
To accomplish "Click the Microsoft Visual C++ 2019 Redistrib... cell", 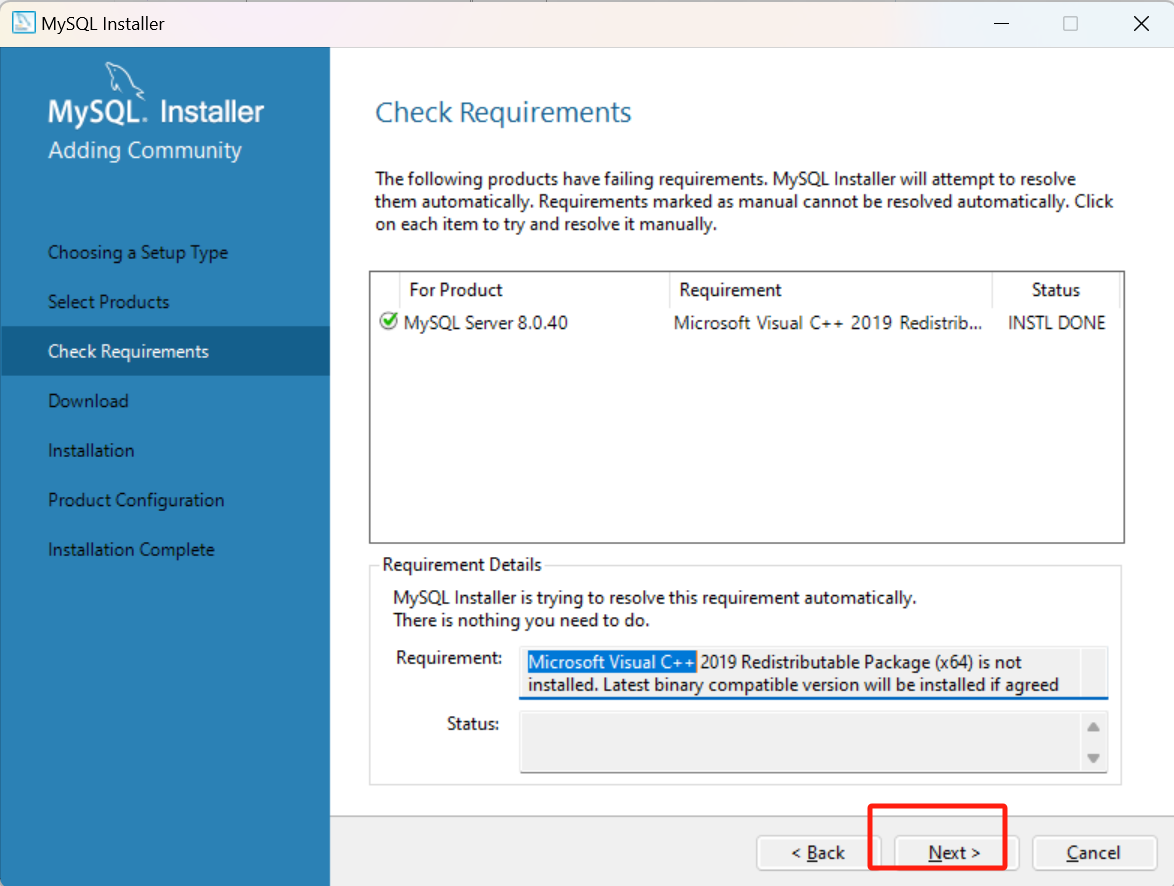I will [x=827, y=323].
